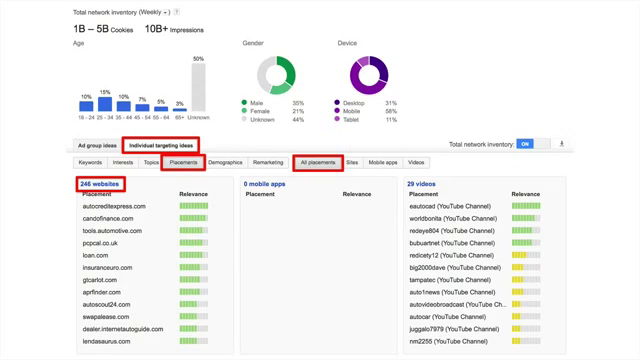Screen dimensions: 640x360
Task: Click dealer.internetautoguide.com placement
Action: click(x=123, y=329)
